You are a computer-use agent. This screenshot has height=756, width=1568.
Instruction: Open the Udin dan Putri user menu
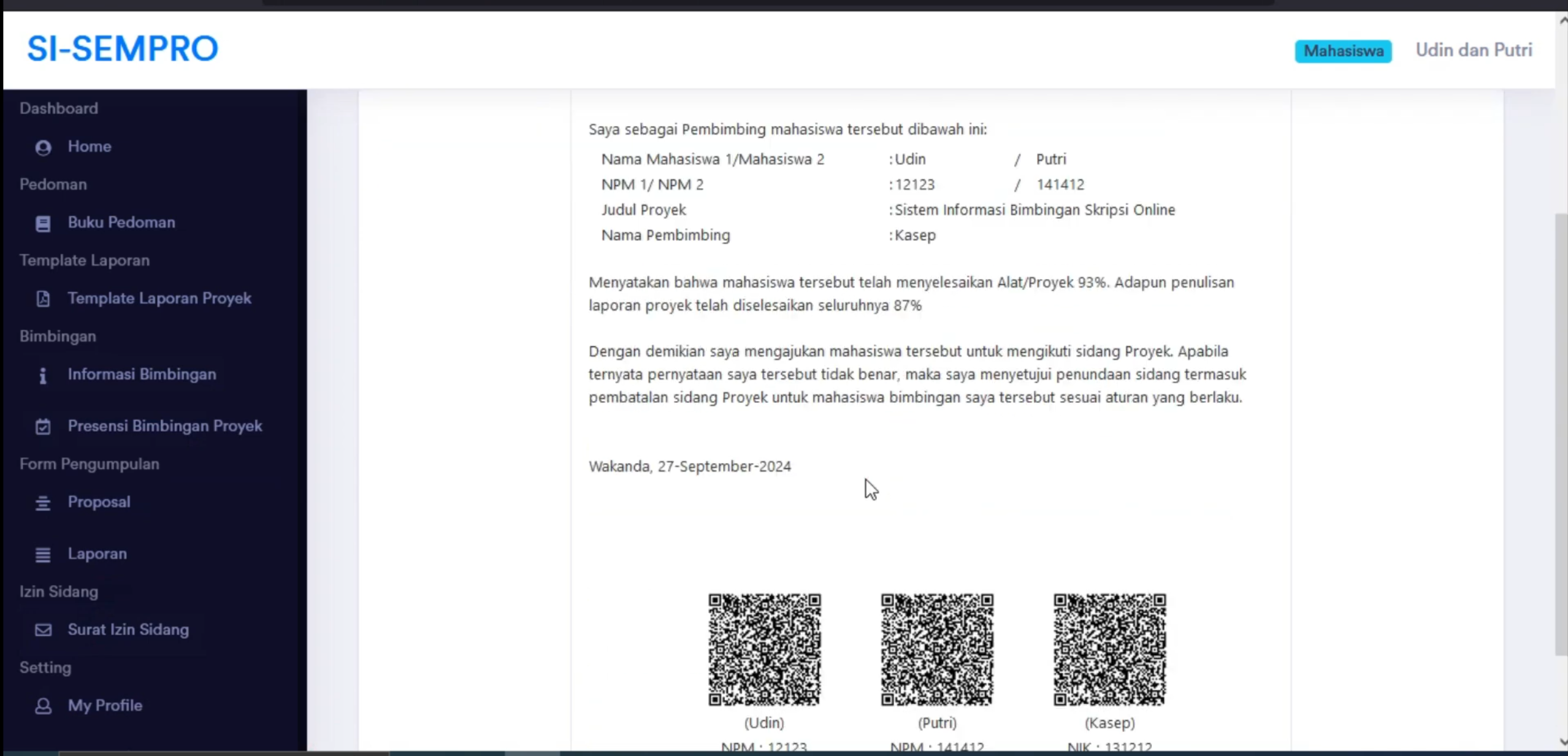coord(1474,50)
